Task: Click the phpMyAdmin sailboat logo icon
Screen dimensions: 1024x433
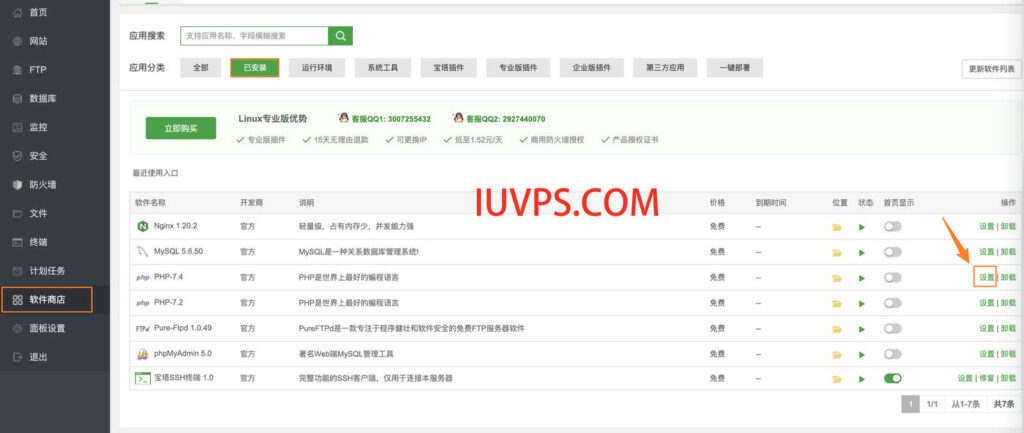Action: point(142,353)
